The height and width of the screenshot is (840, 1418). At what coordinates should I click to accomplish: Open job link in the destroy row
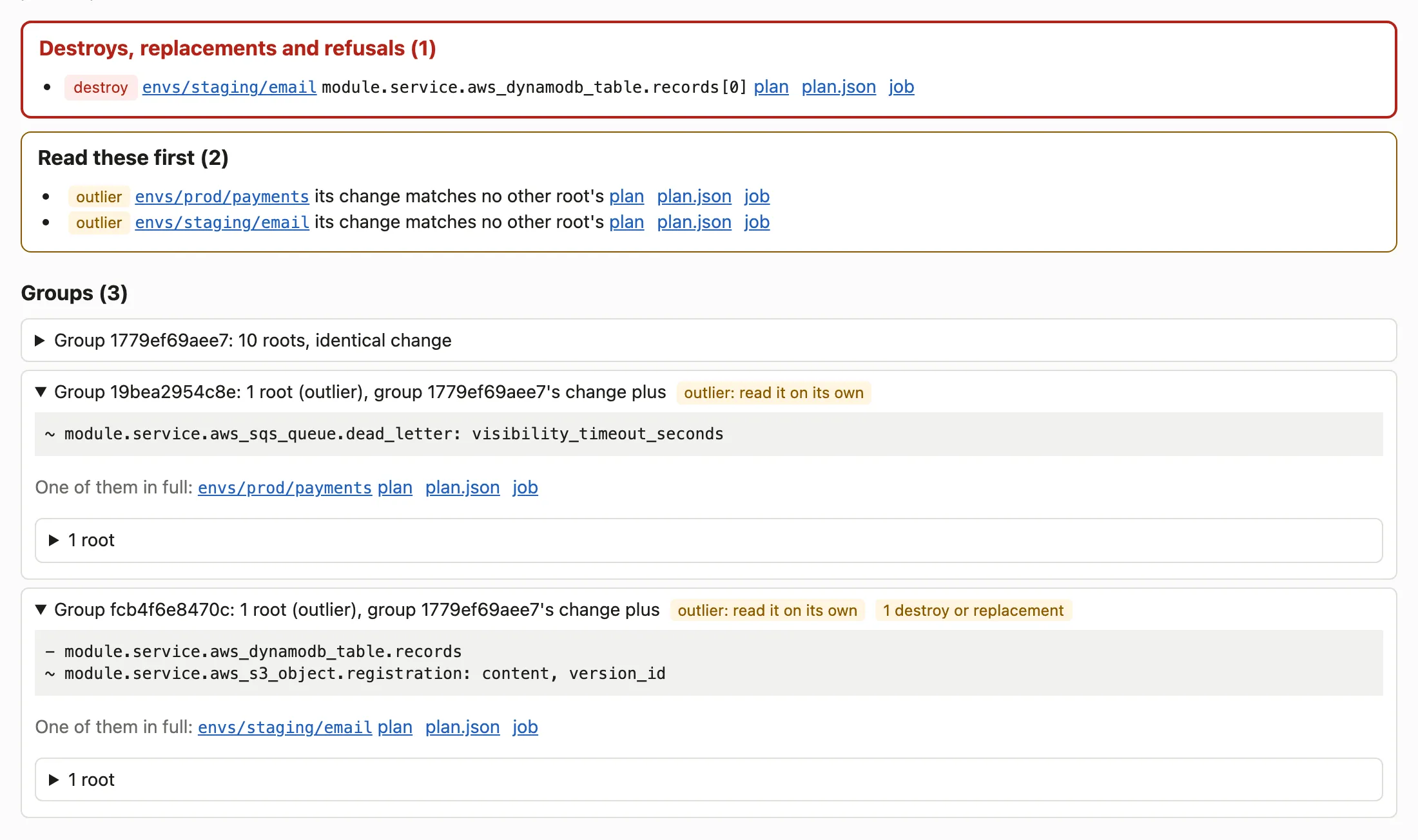[x=901, y=87]
